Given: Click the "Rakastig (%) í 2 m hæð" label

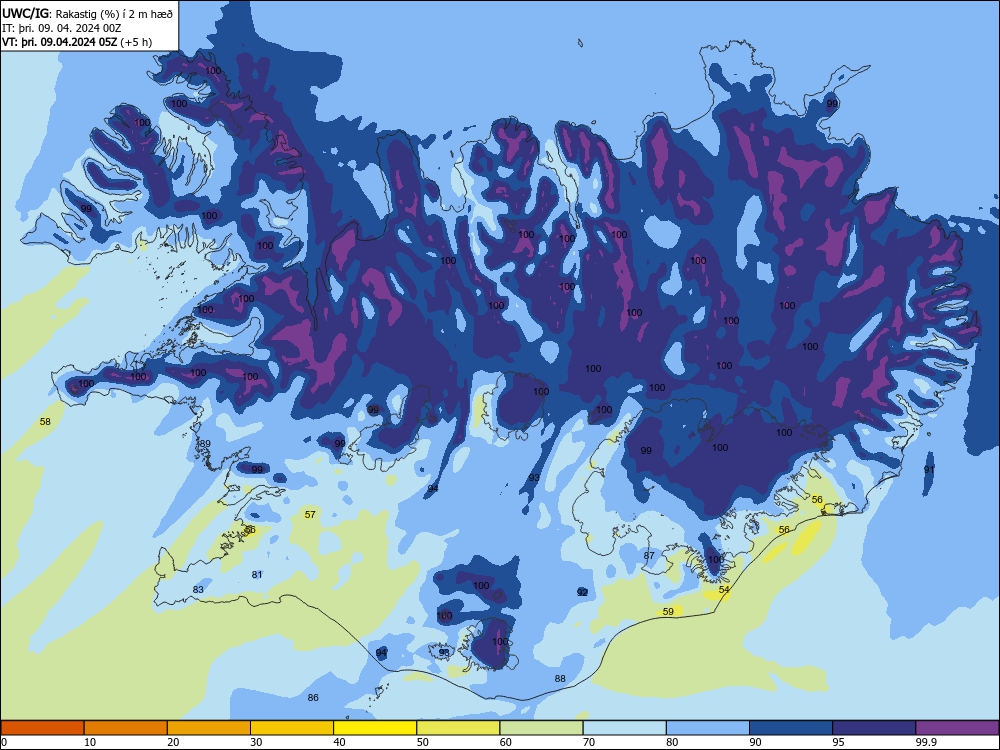Looking at the screenshot, I should pyautogui.click(x=114, y=13).
